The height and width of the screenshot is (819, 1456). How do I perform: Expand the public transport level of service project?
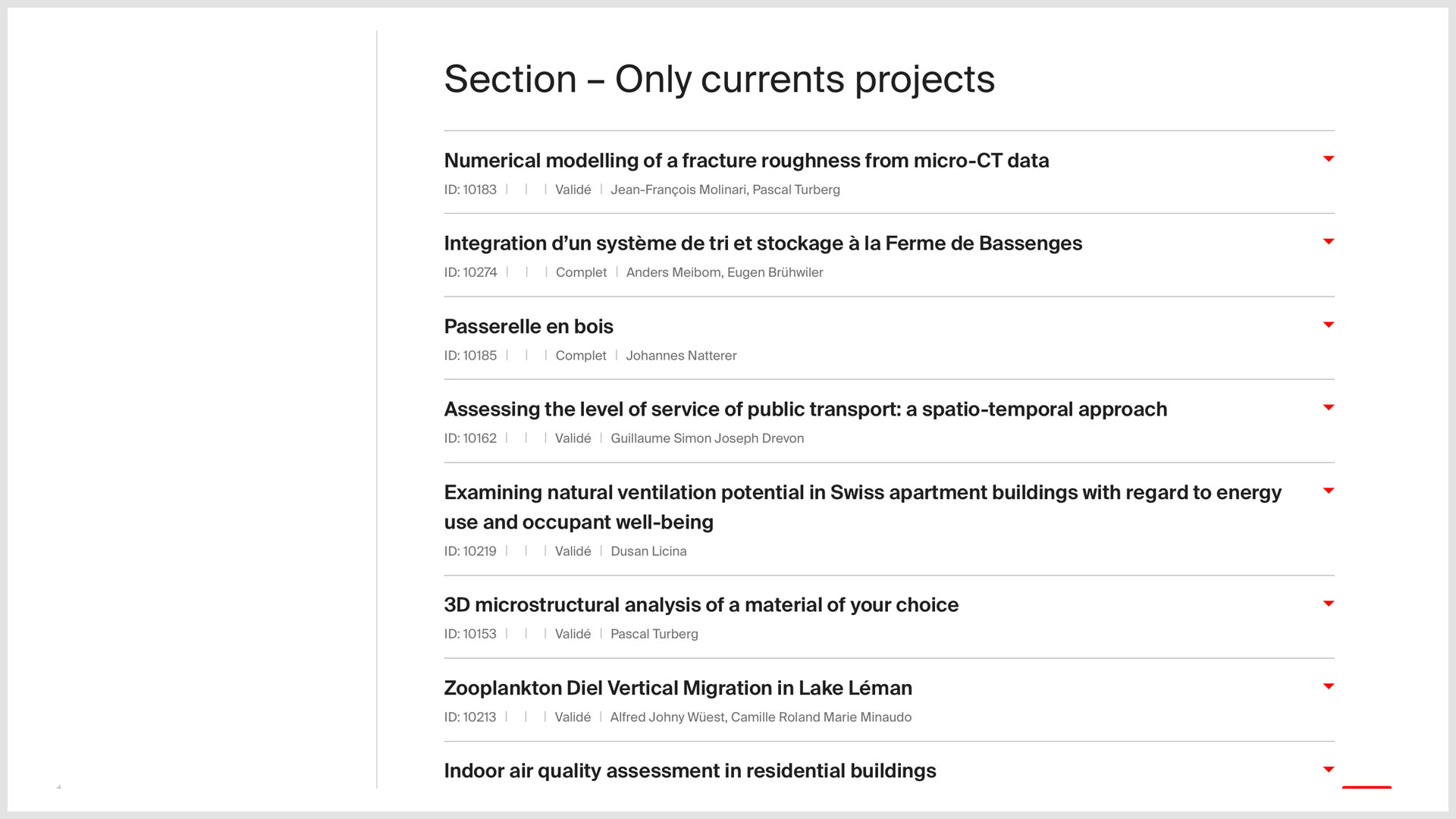[1329, 407]
